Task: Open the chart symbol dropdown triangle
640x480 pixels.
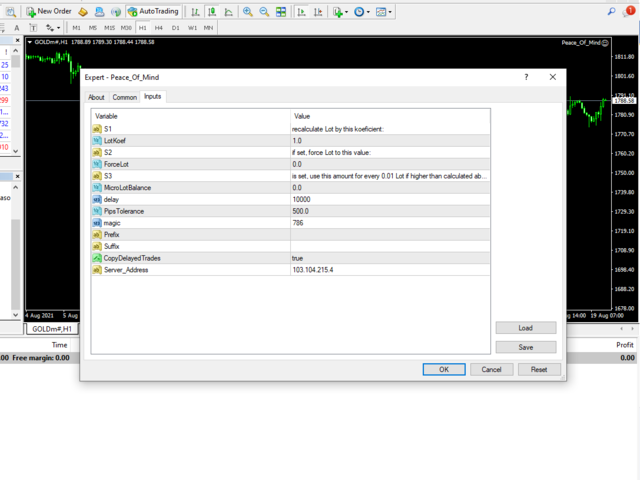Action: pyautogui.click(x=29, y=42)
